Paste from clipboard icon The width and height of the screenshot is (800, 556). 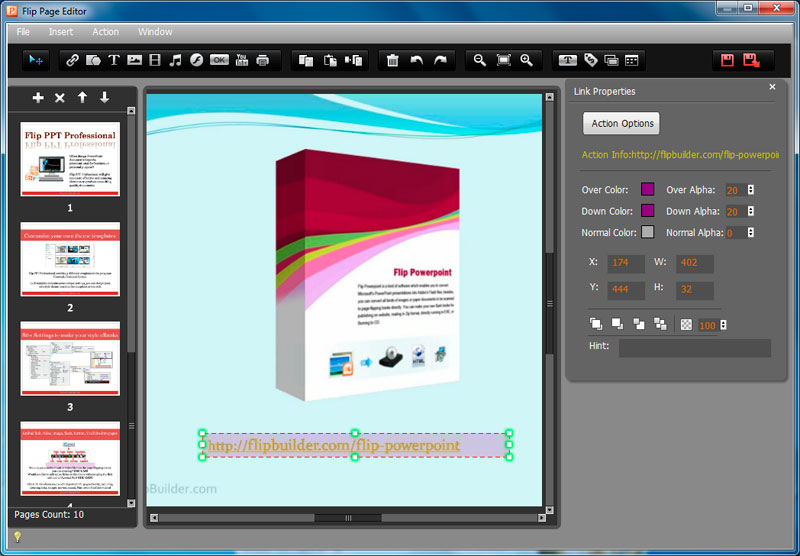(330, 60)
